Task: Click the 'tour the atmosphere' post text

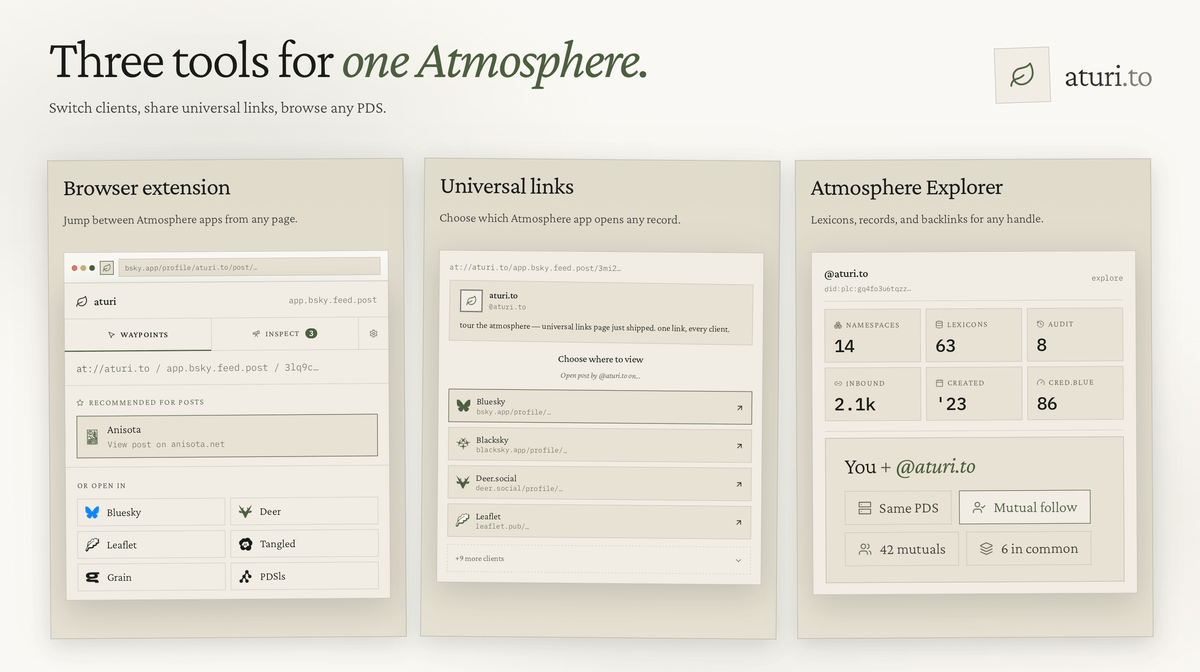Action: click(x=594, y=328)
